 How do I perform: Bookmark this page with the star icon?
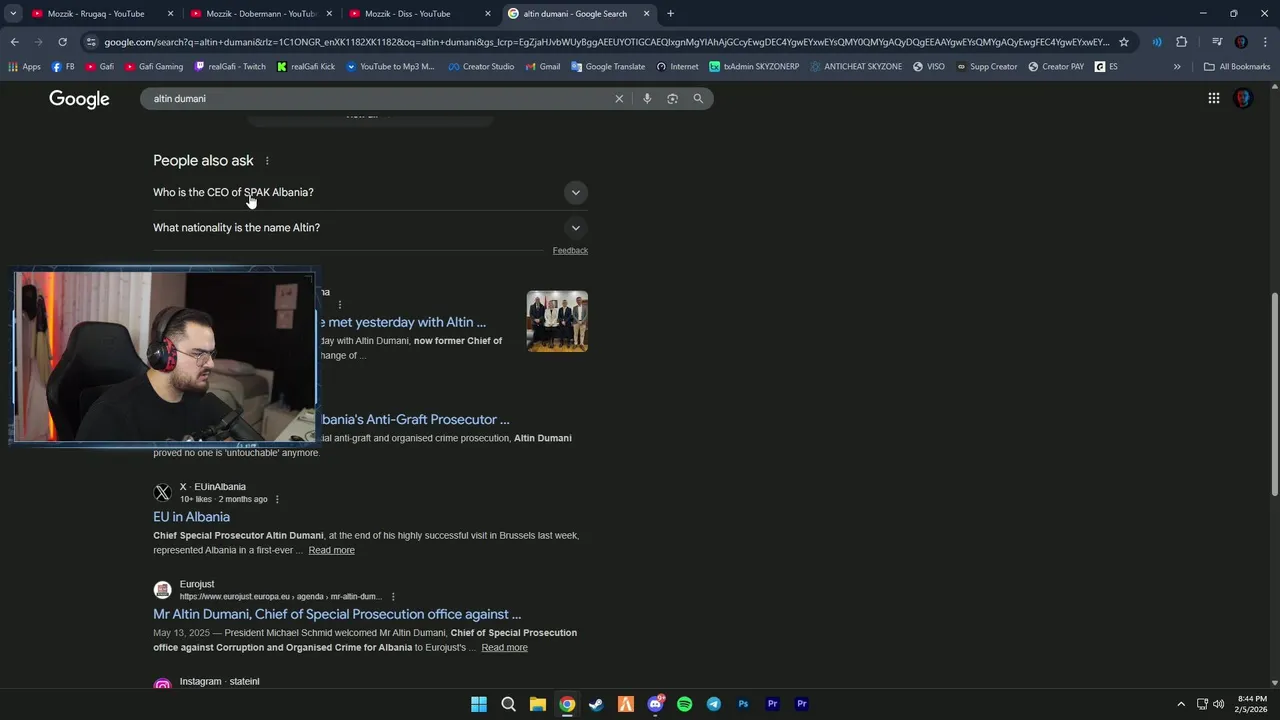pyautogui.click(x=1124, y=42)
